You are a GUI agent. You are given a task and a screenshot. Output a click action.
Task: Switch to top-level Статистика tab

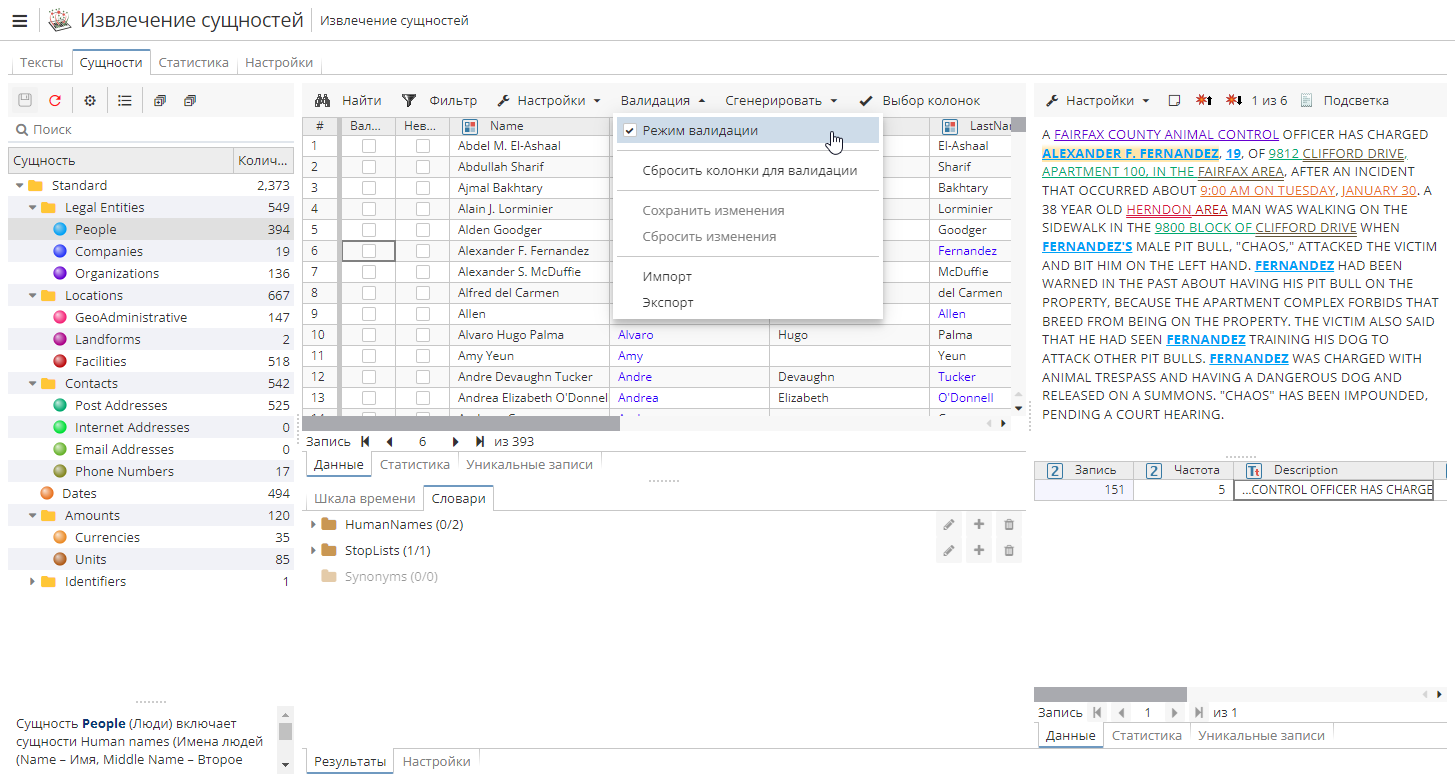[x=193, y=62]
